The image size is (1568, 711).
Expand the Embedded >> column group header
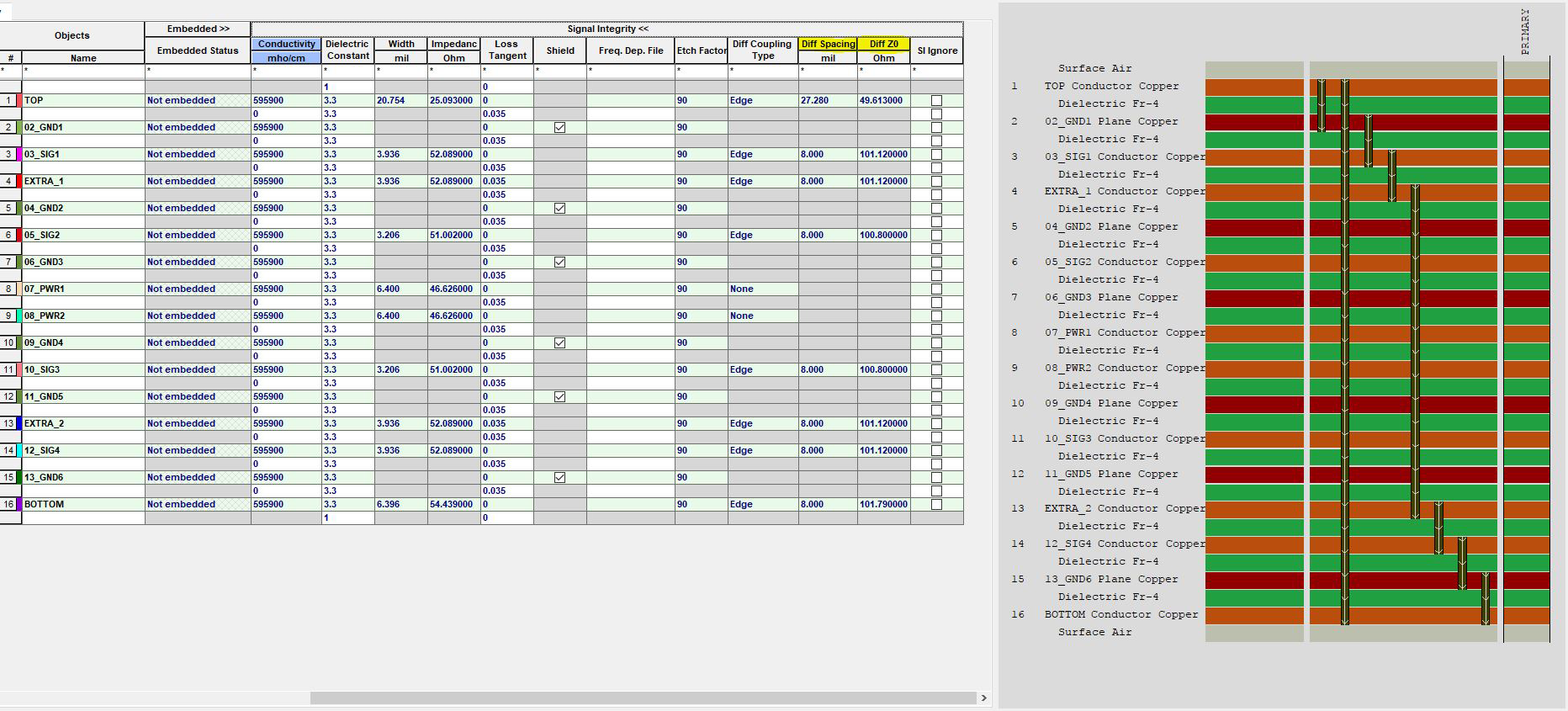pos(198,29)
